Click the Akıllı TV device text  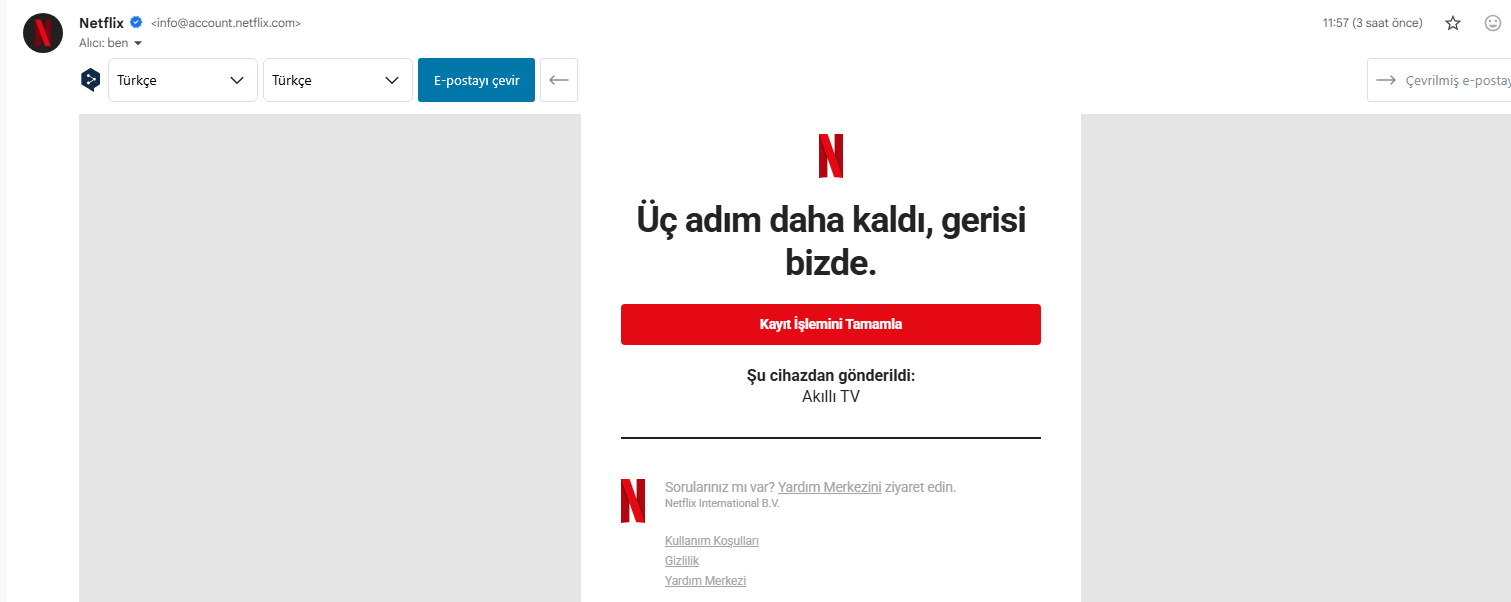(831, 396)
